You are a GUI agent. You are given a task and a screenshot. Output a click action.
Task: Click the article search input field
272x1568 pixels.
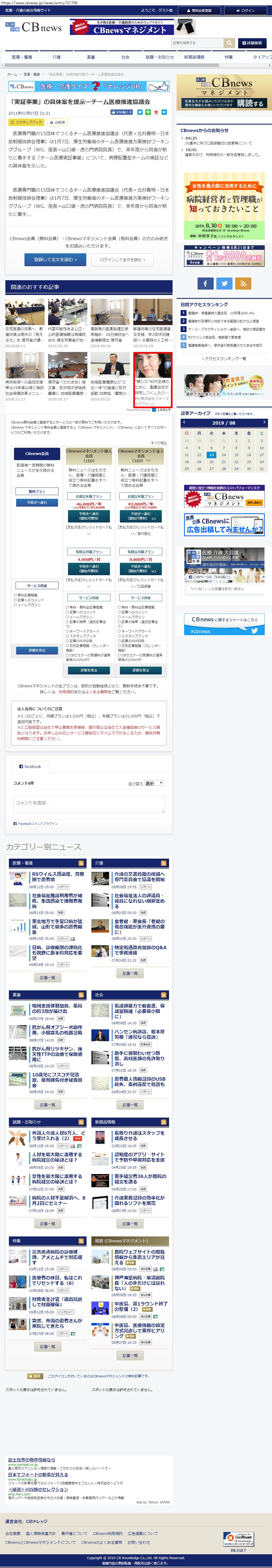(x=197, y=43)
